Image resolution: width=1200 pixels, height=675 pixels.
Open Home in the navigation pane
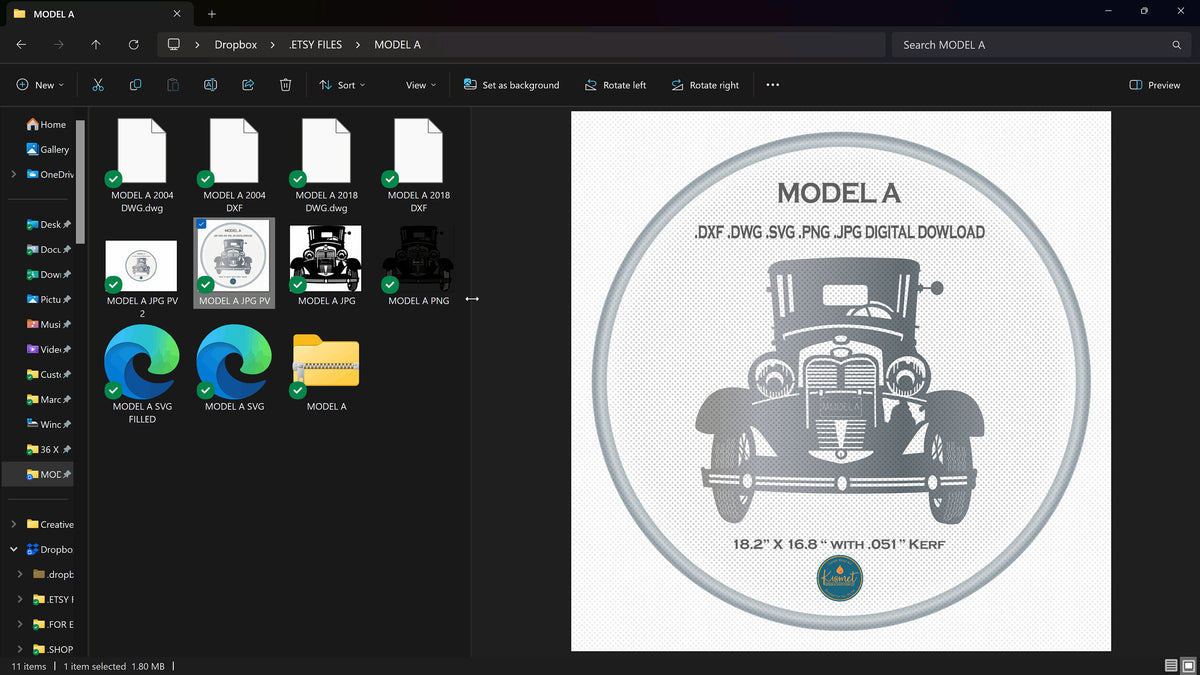[x=46, y=125]
